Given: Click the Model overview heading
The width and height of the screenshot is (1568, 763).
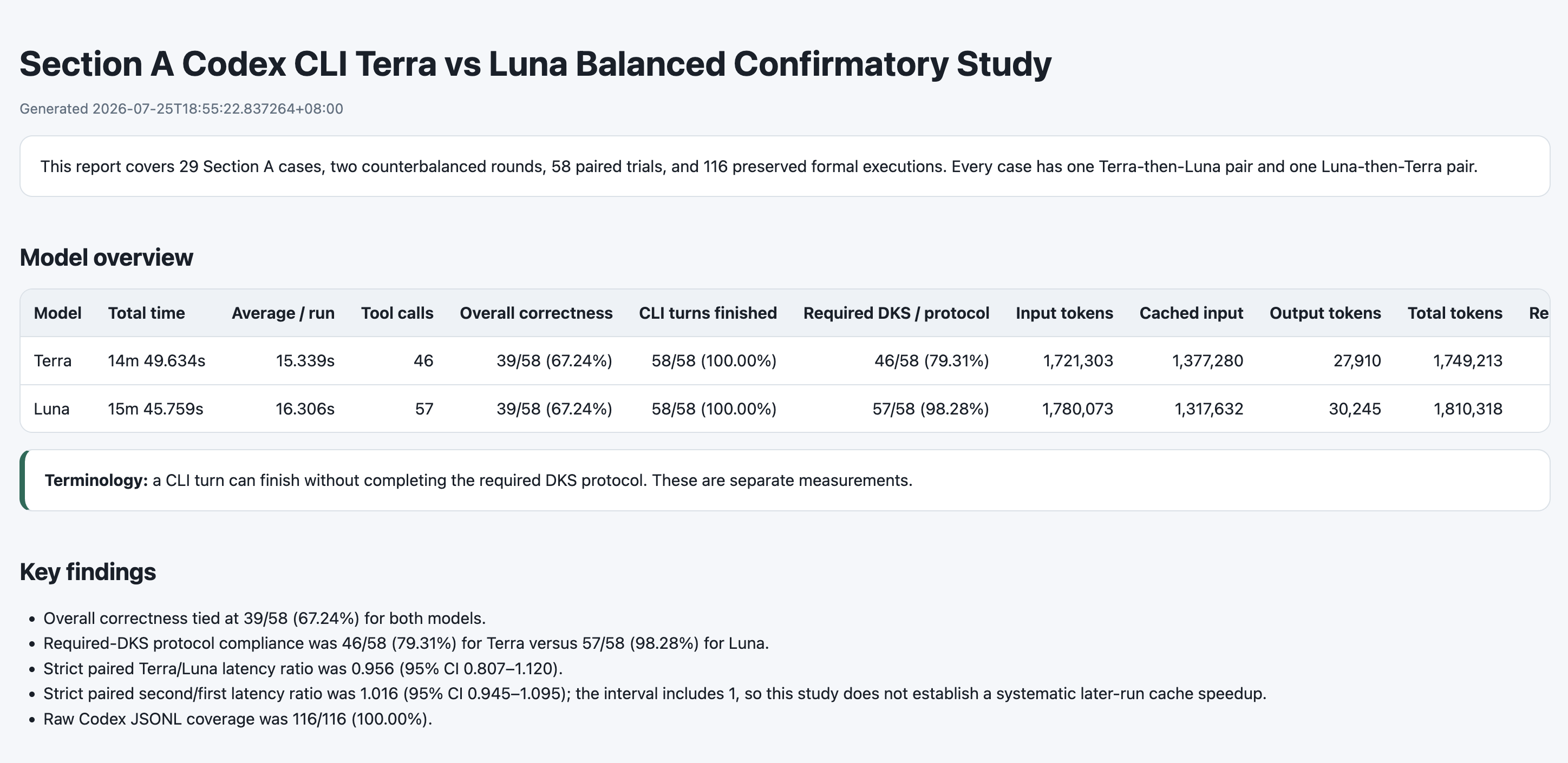Looking at the screenshot, I should pyautogui.click(x=106, y=258).
